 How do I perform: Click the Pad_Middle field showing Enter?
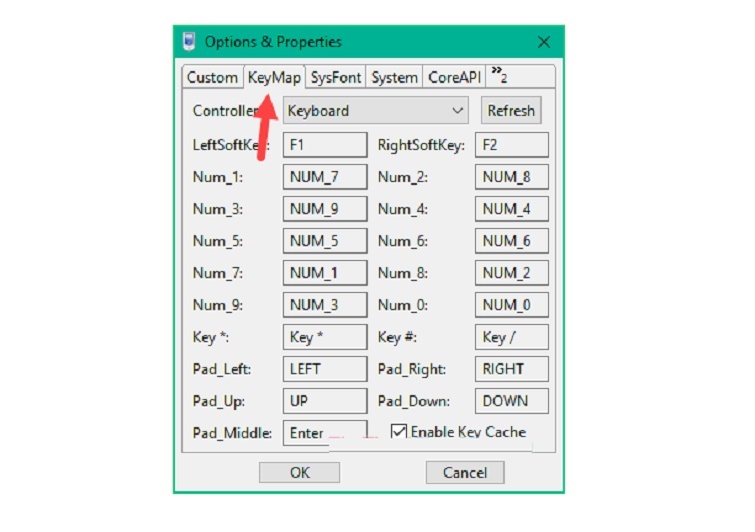click(x=324, y=433)
